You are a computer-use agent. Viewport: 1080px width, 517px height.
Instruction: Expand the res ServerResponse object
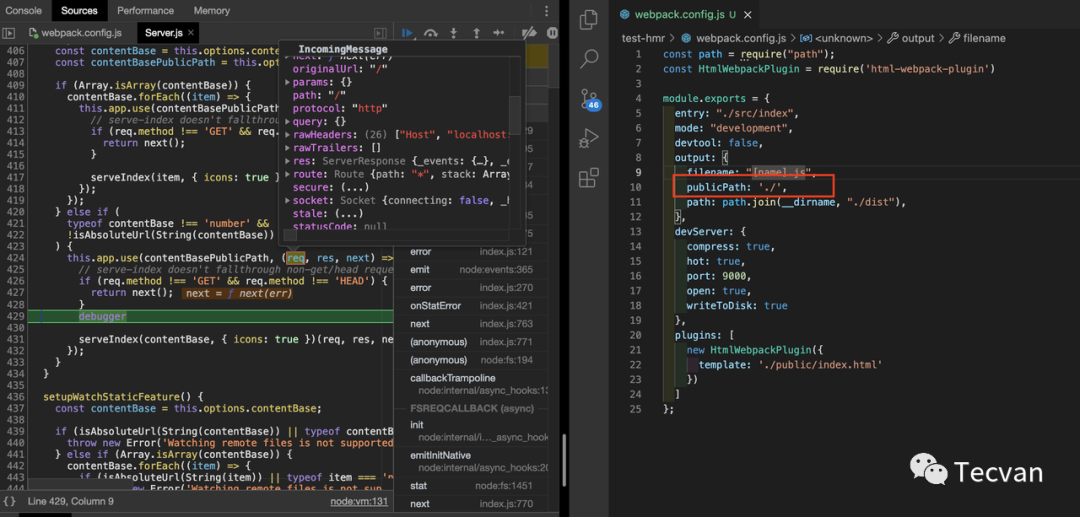[288, 160]
